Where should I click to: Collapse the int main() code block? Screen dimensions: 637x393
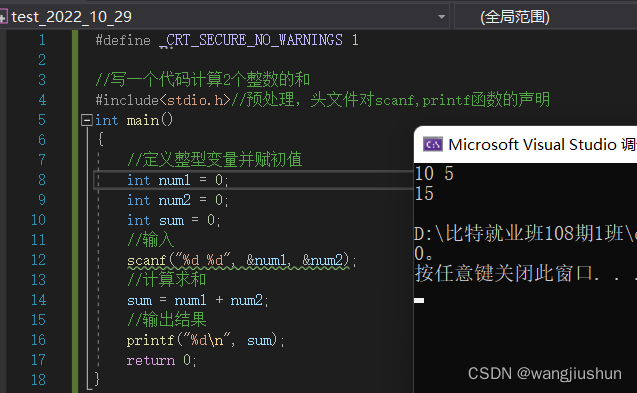87,120
